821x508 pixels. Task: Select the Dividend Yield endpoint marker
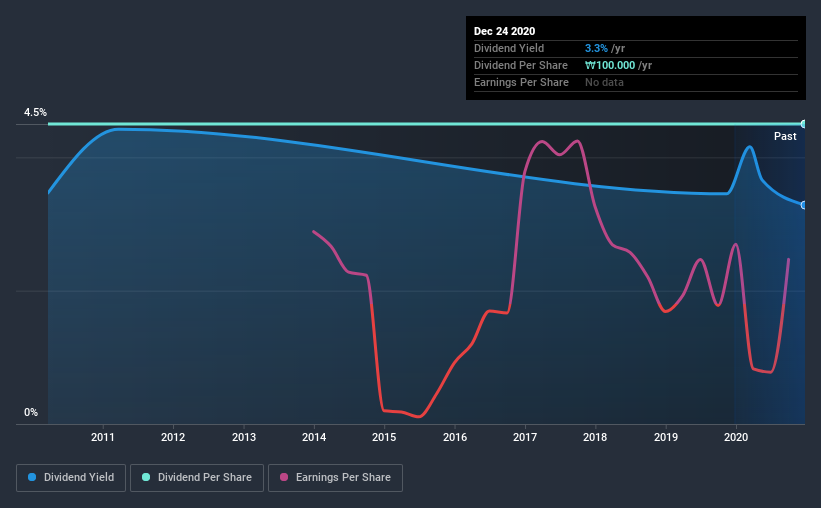click(x=803, y=205)
